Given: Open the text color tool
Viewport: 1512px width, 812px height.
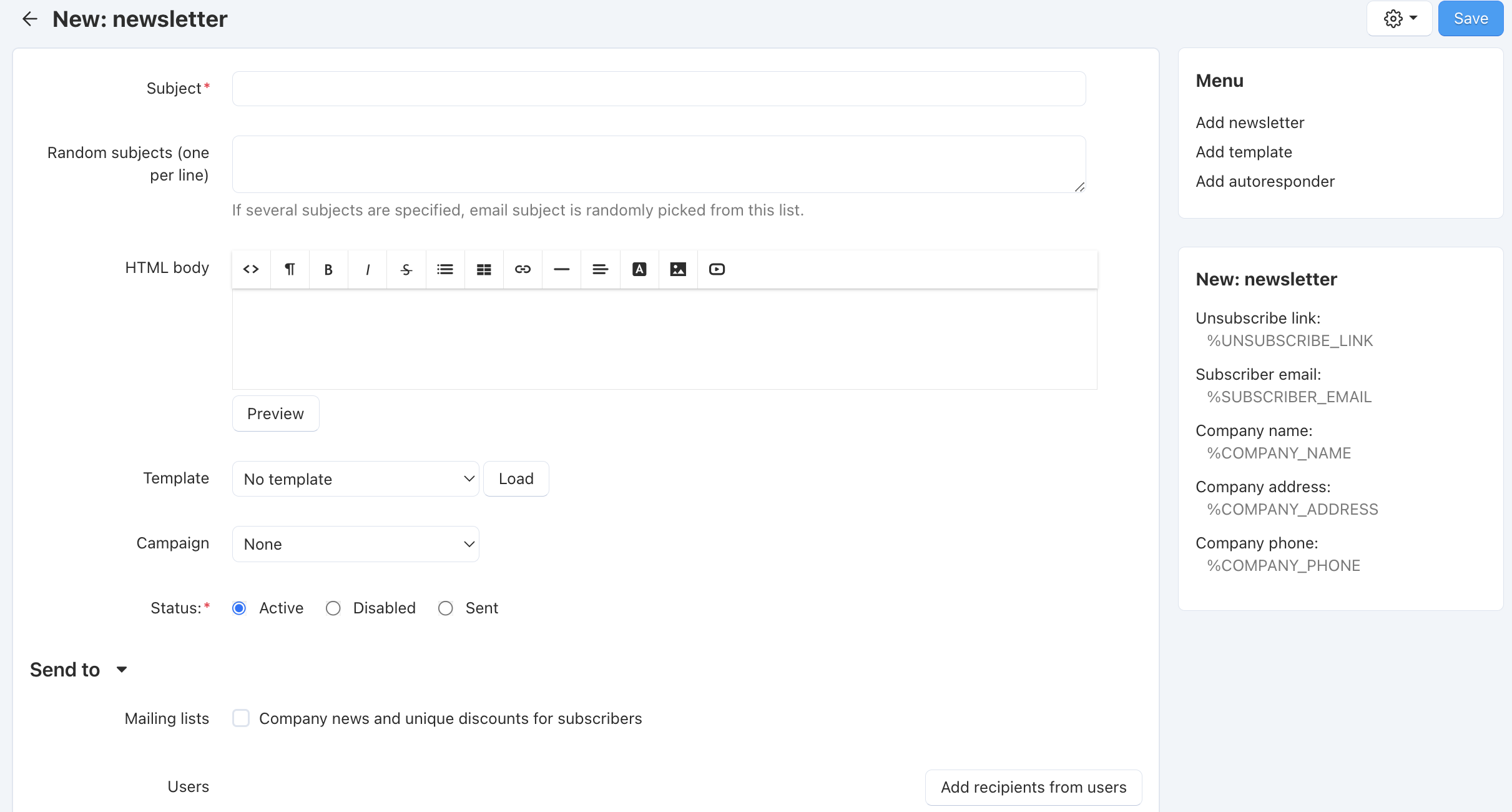Looking at the screenshot, I should coord(639,269).
